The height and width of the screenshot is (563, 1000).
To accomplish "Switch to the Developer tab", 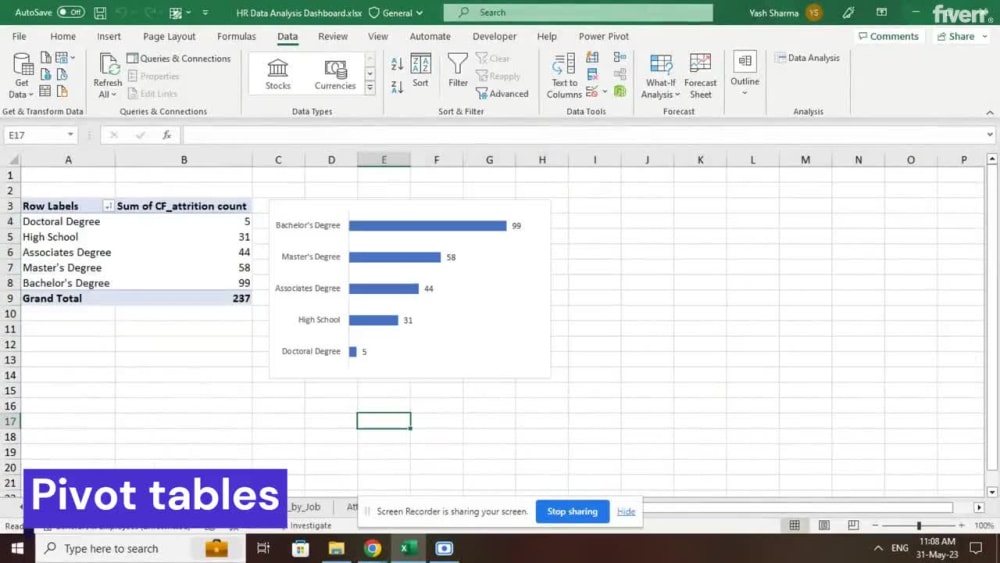I will pyautogui.click(x=494, y=36).
